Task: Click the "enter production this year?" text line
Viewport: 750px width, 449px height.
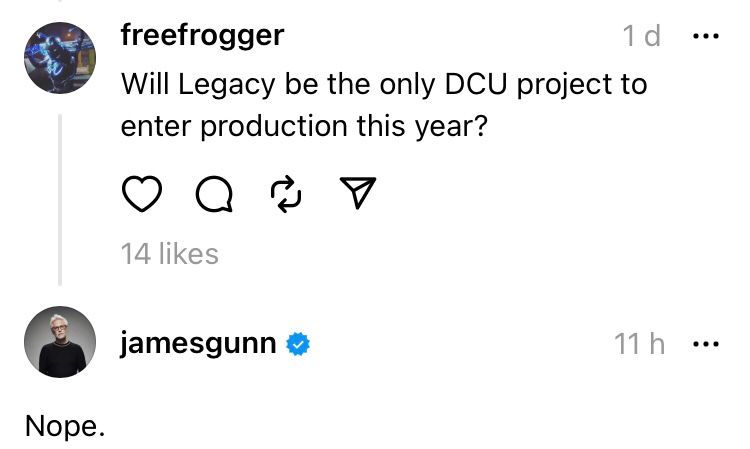Action: (x=303, y=127)
